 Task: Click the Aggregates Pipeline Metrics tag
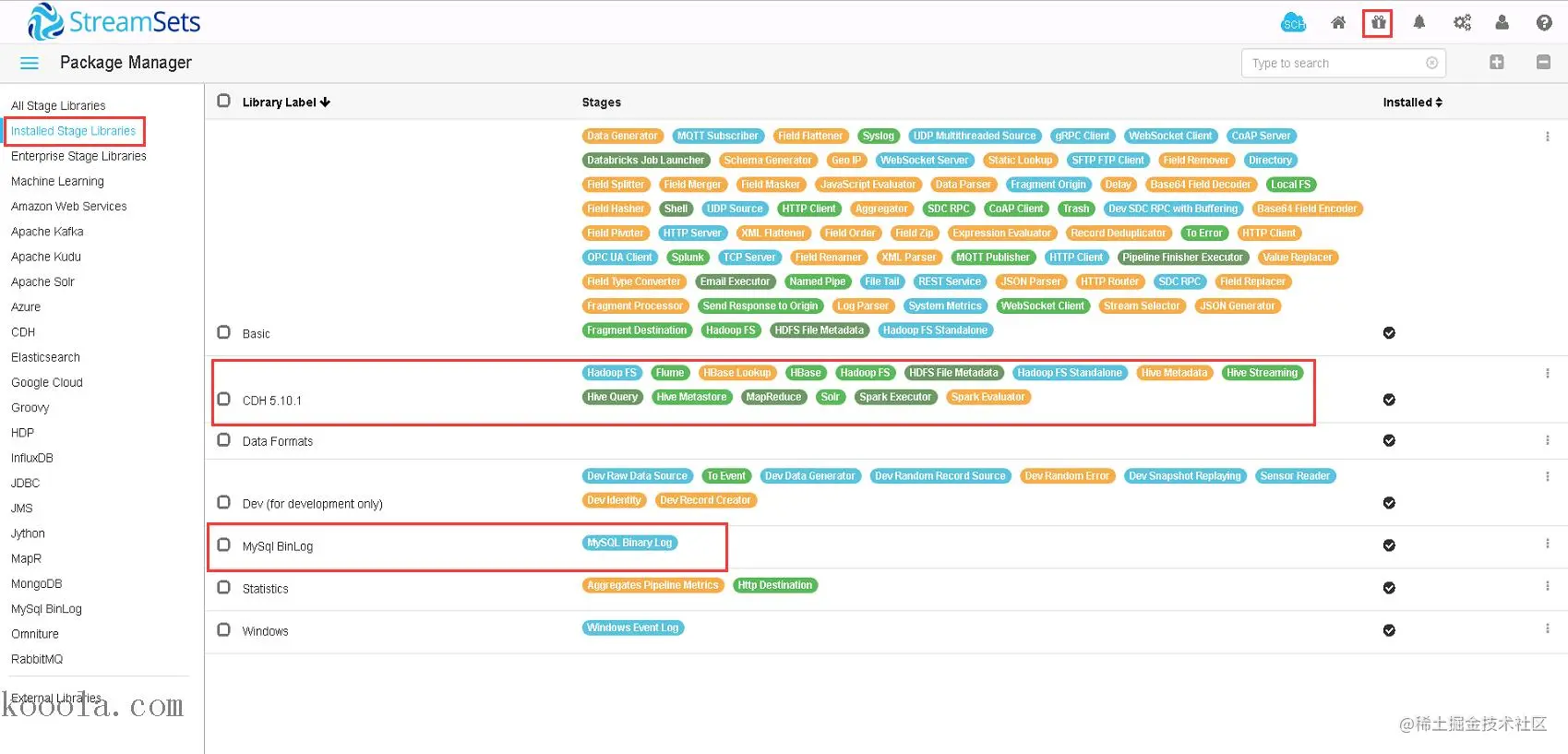652,585
